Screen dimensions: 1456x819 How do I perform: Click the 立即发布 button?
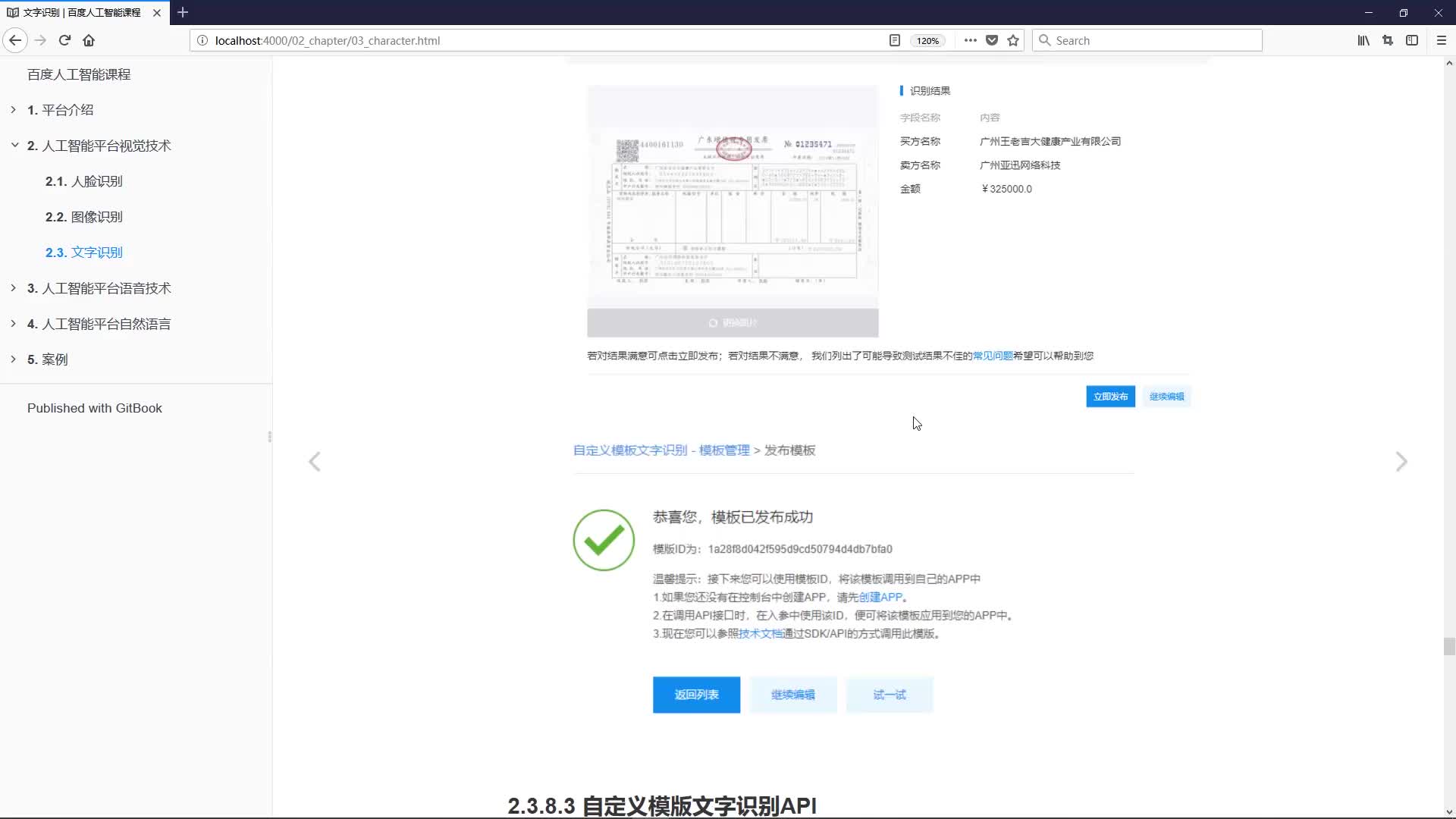tap(1110, 397)
